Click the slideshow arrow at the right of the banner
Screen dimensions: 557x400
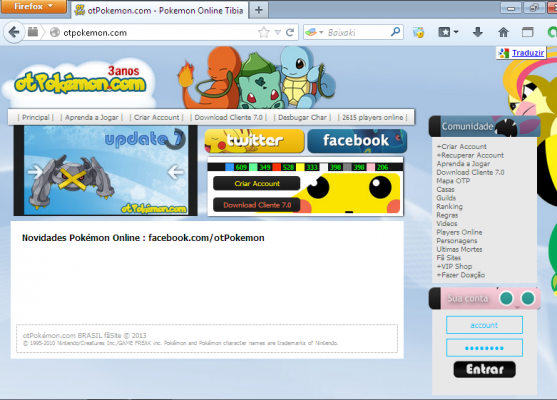pos(175,172)
